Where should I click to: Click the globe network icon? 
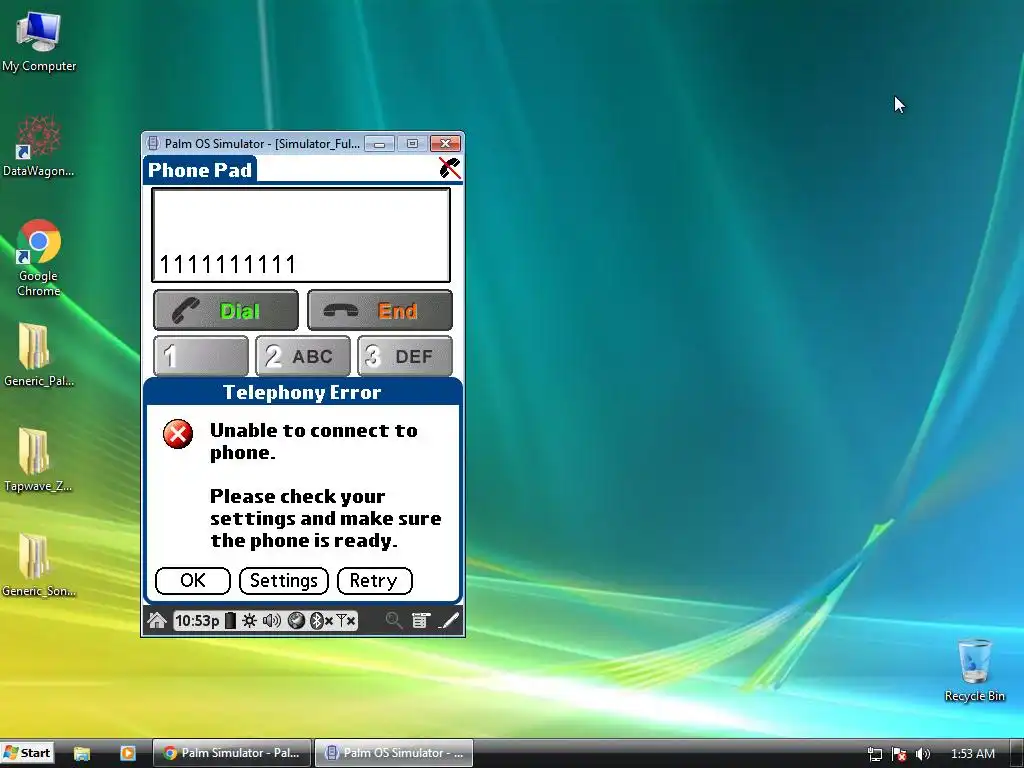click(x=296, y=620)
